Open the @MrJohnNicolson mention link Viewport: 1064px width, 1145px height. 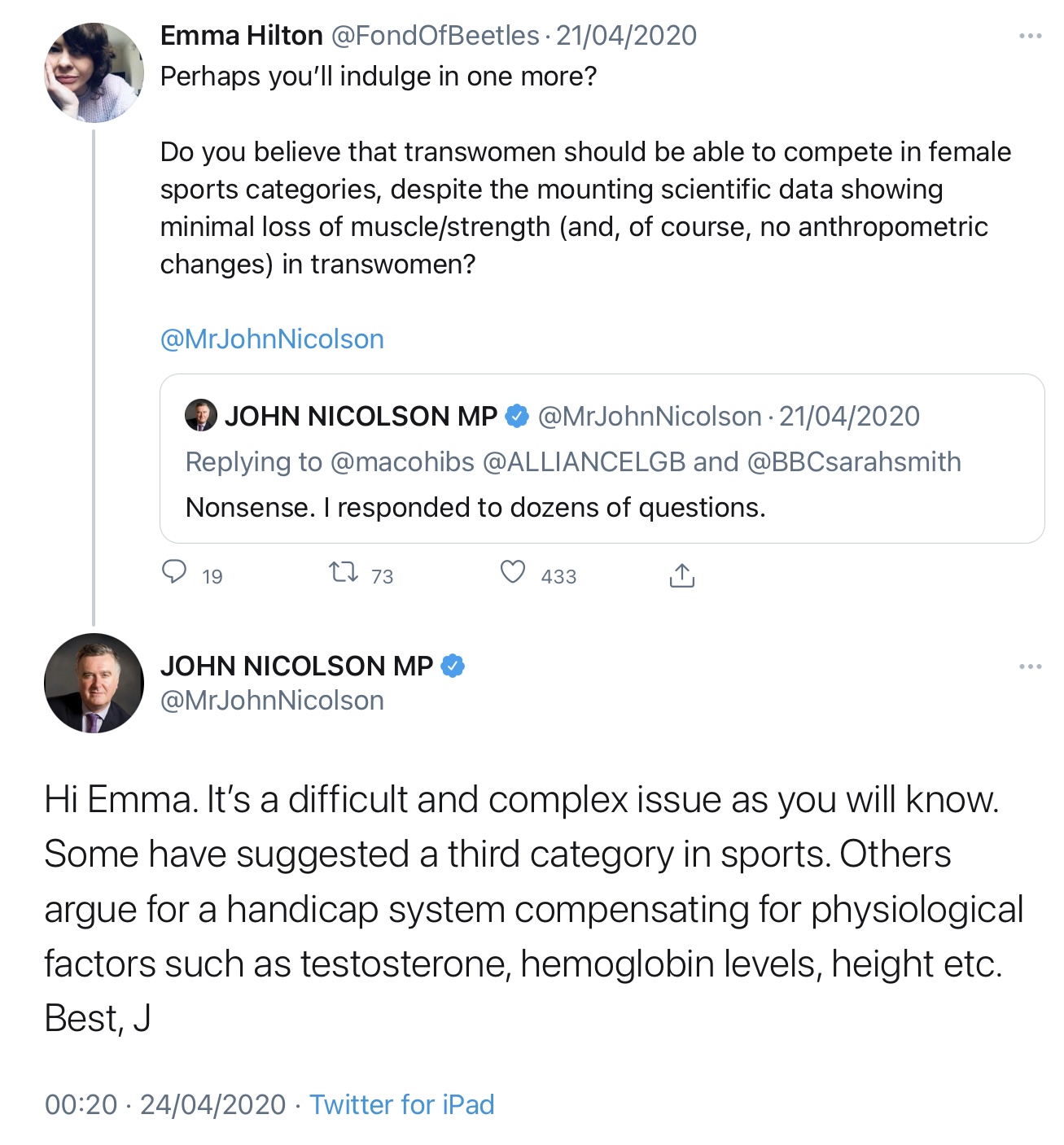pyautogui.click(x=272, y=339)
